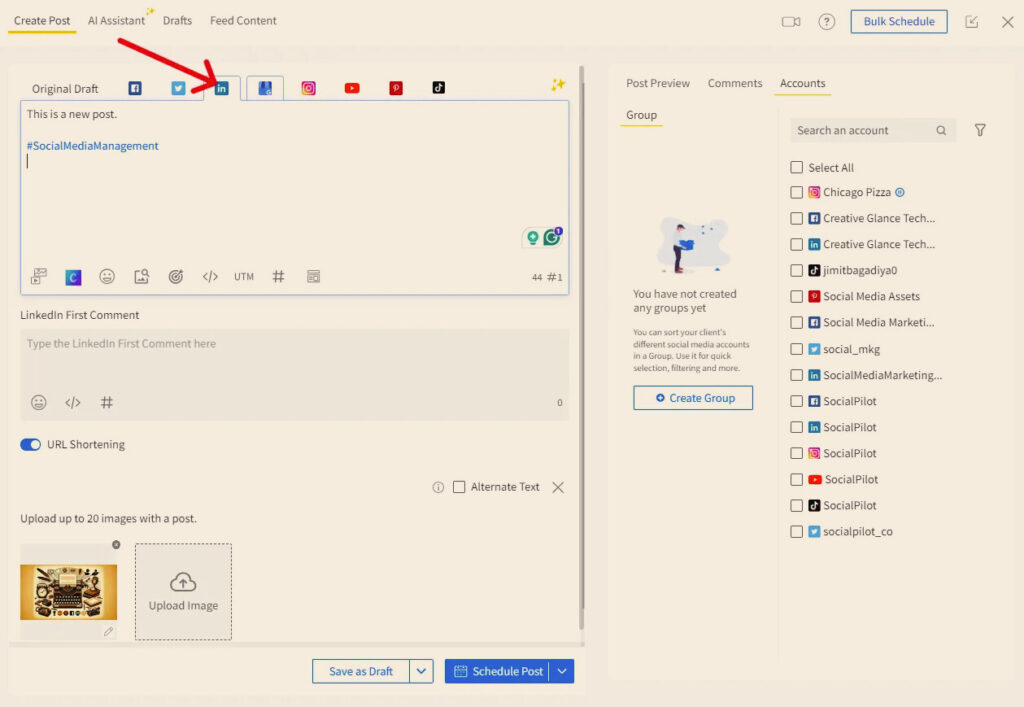Click the video camera icon in header

pos(791,22)
